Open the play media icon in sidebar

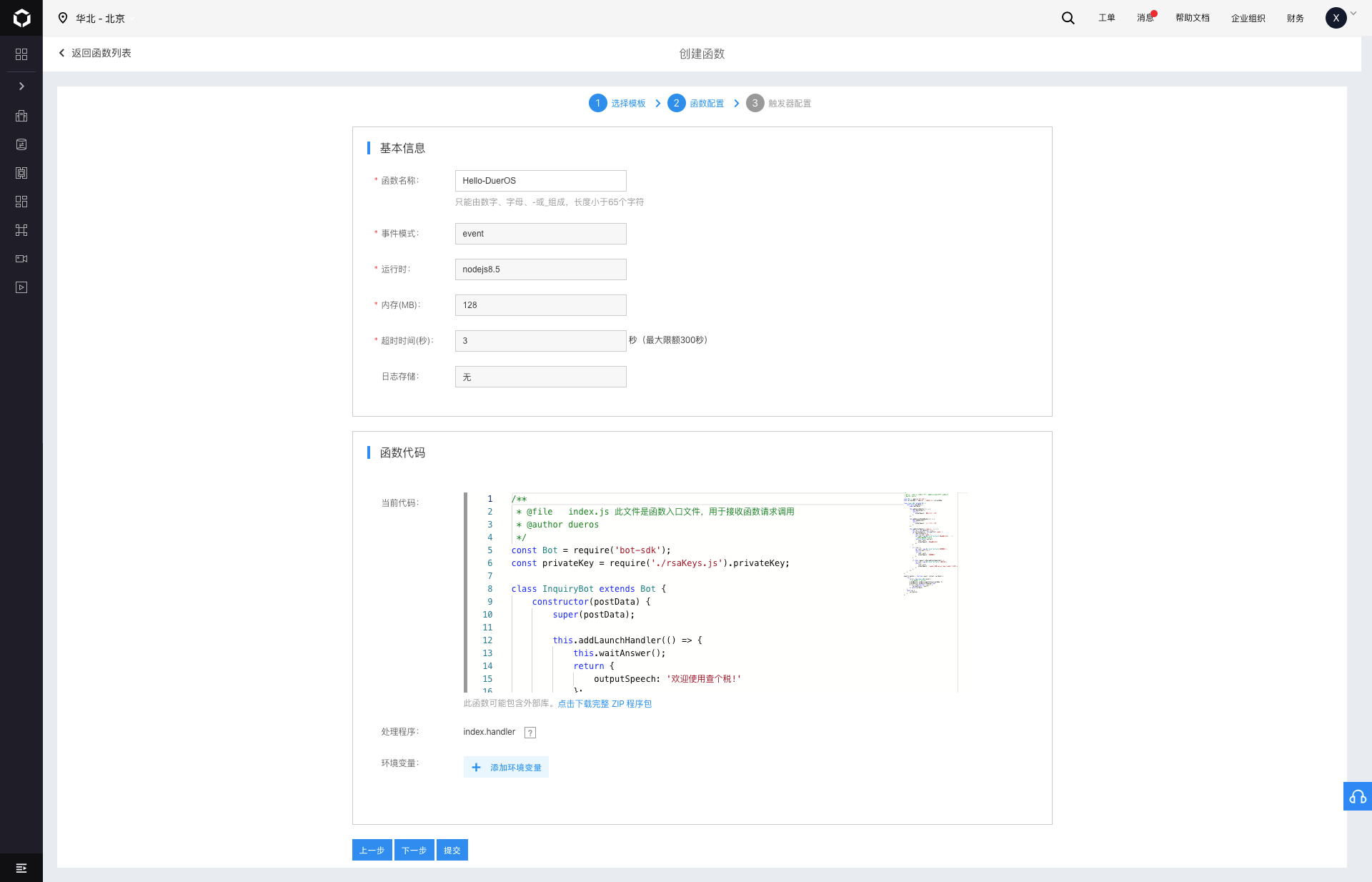(21, 287)
